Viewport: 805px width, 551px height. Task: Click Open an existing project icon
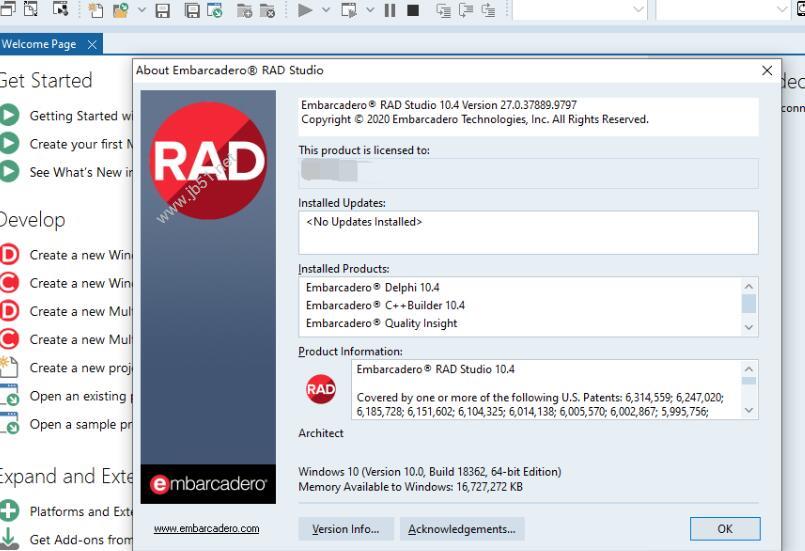coord(9,395)
